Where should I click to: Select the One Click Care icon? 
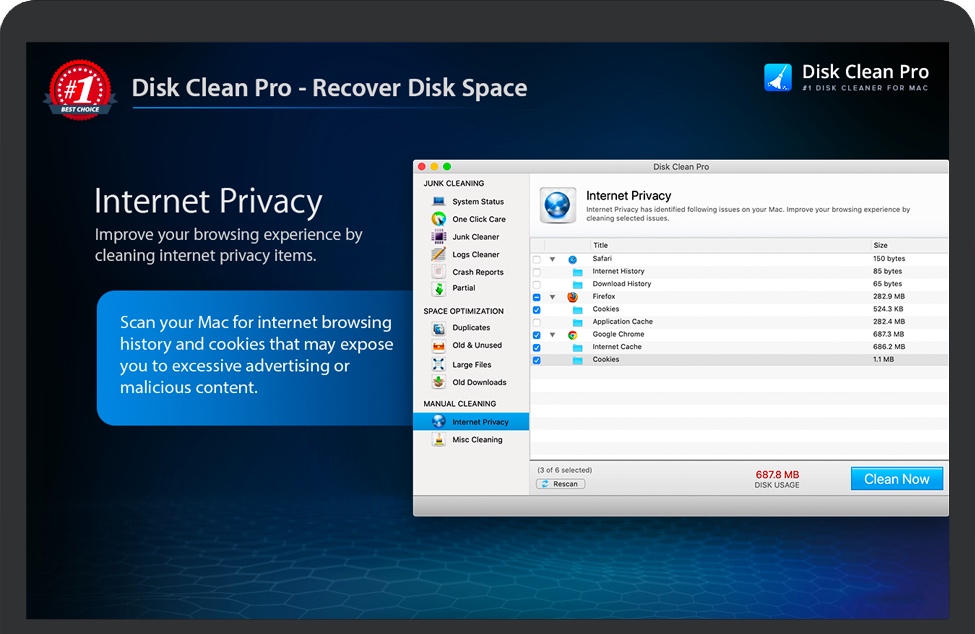[x=438, y=219]
